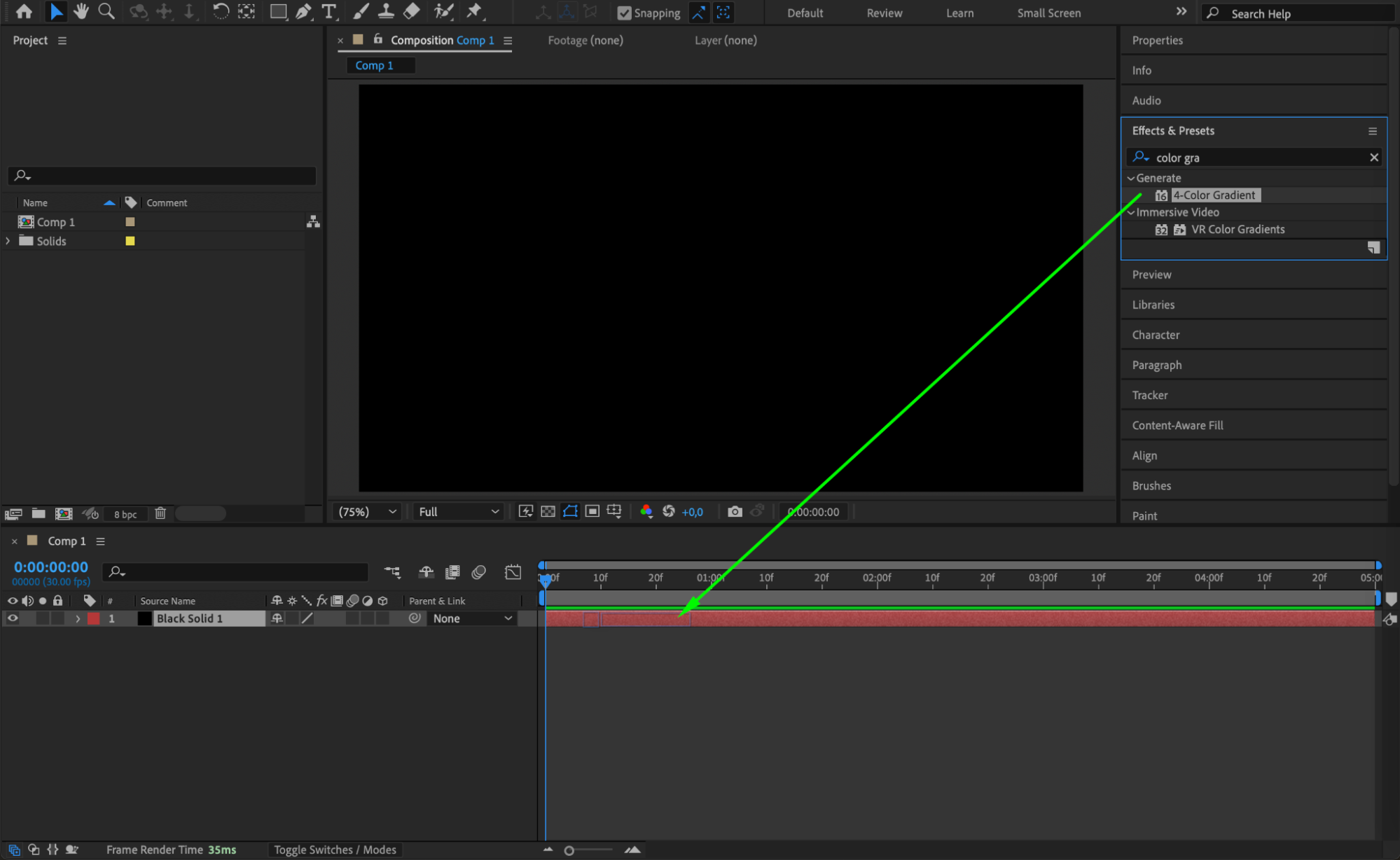Hide the Black Solid 1 layer

point(13,618)
